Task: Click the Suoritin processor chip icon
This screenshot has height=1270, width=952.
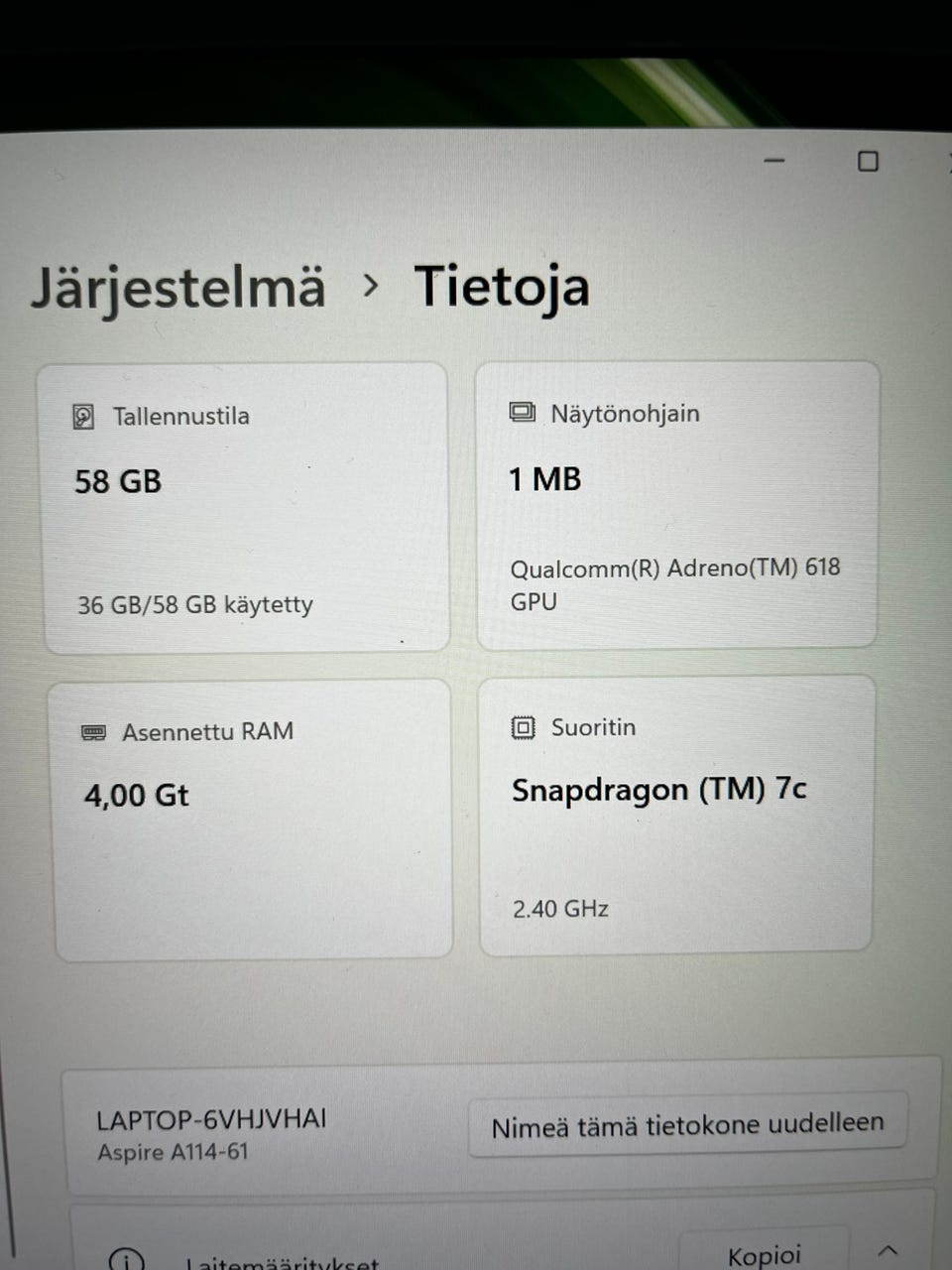Action: click(x=523, y=727)
